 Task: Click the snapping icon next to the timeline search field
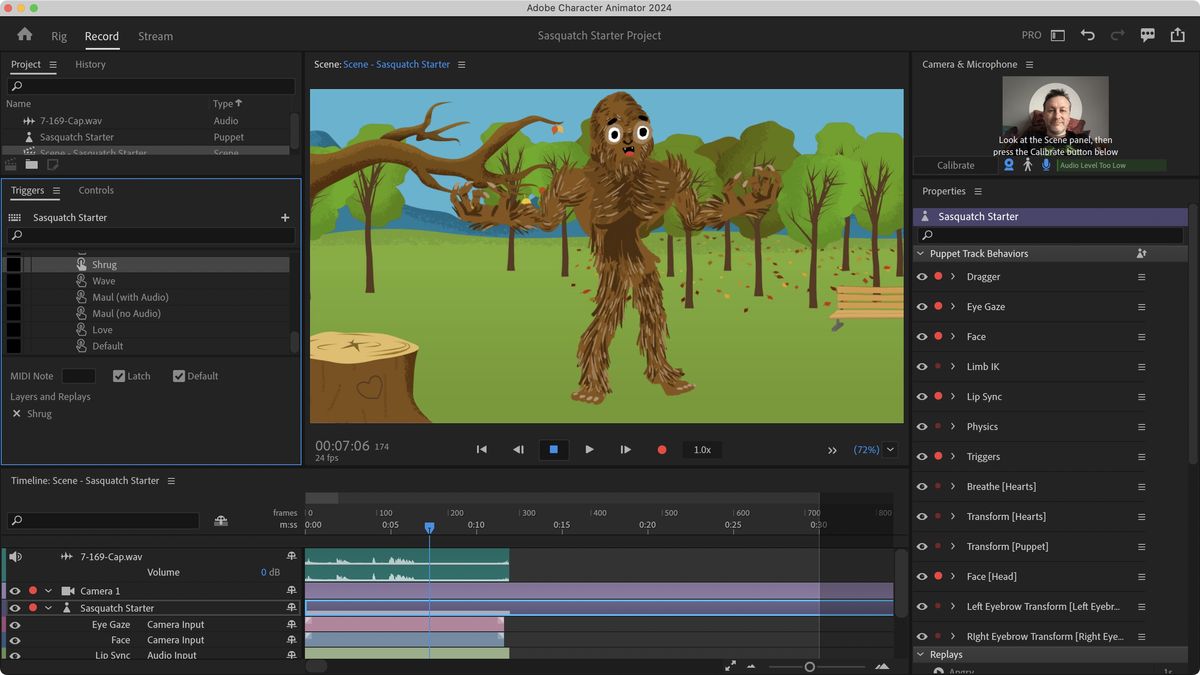[222, 520]
